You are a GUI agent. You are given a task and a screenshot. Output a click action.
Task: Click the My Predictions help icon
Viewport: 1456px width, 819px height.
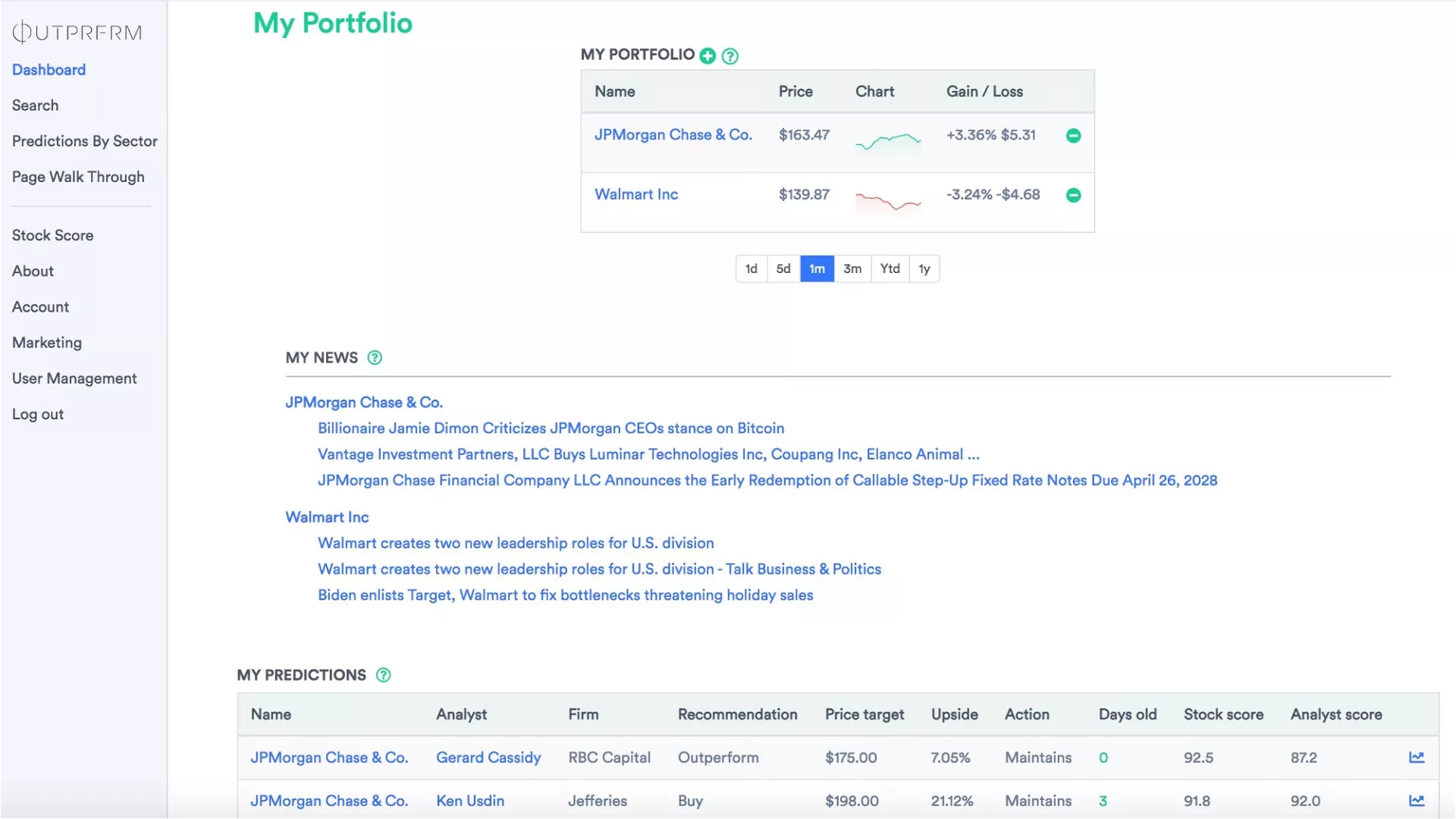pyautogui.click(x=384, y=675)
